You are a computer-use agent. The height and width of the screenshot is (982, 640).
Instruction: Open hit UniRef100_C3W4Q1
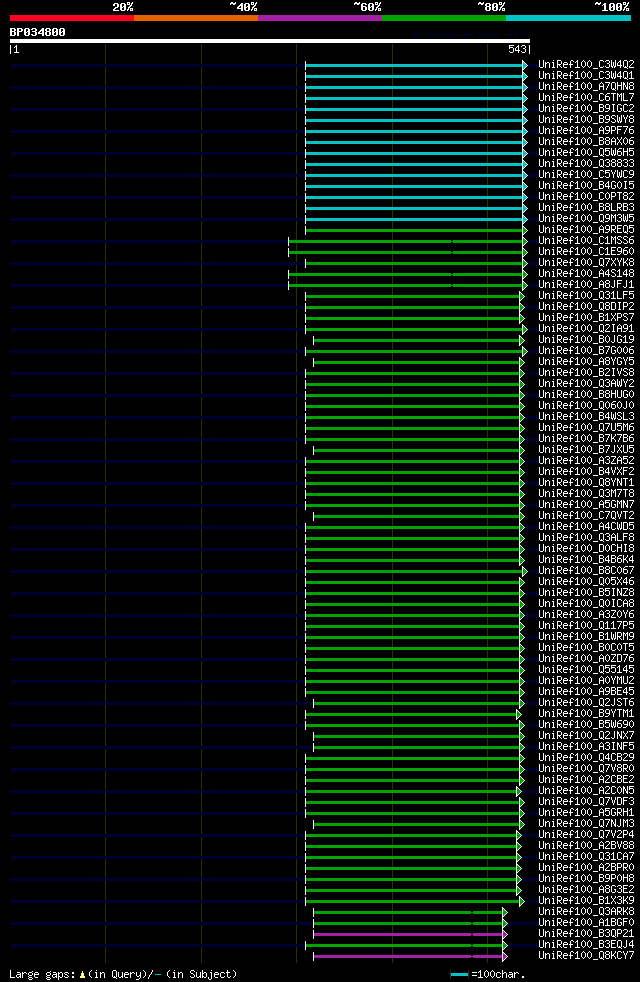coord(586,75)
